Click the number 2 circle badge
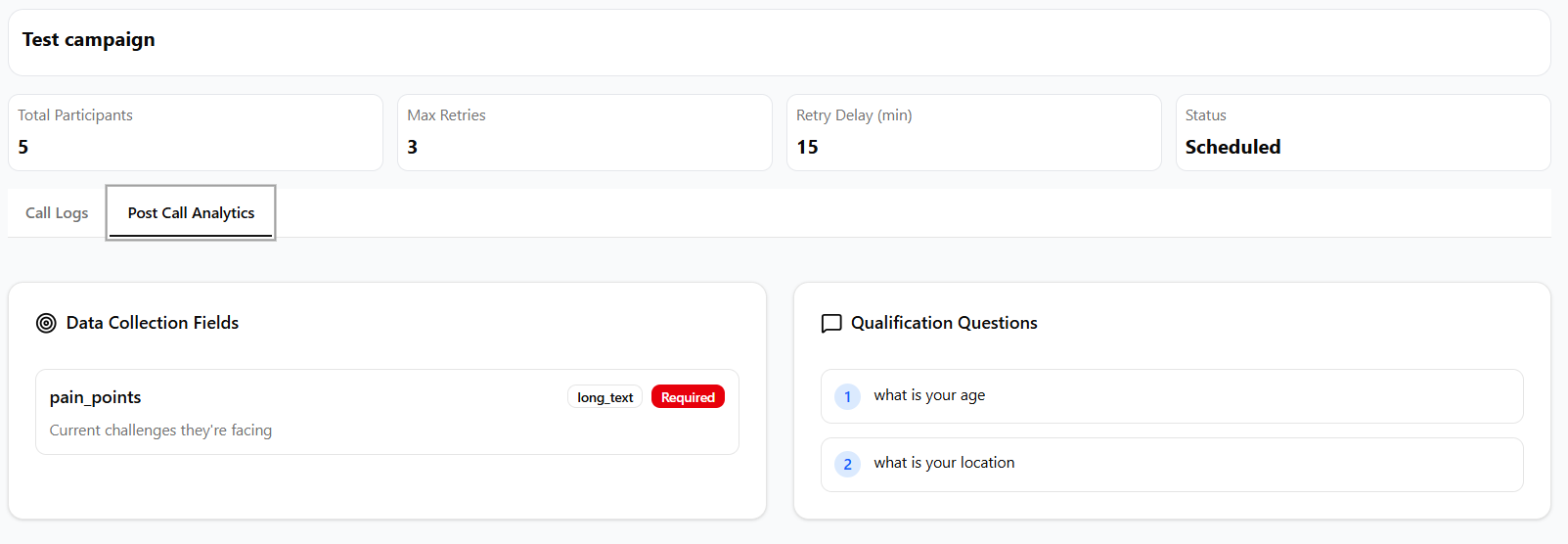Image resolution: width=1568 pixels, height=544 pixels. click(x=847, y=464)
